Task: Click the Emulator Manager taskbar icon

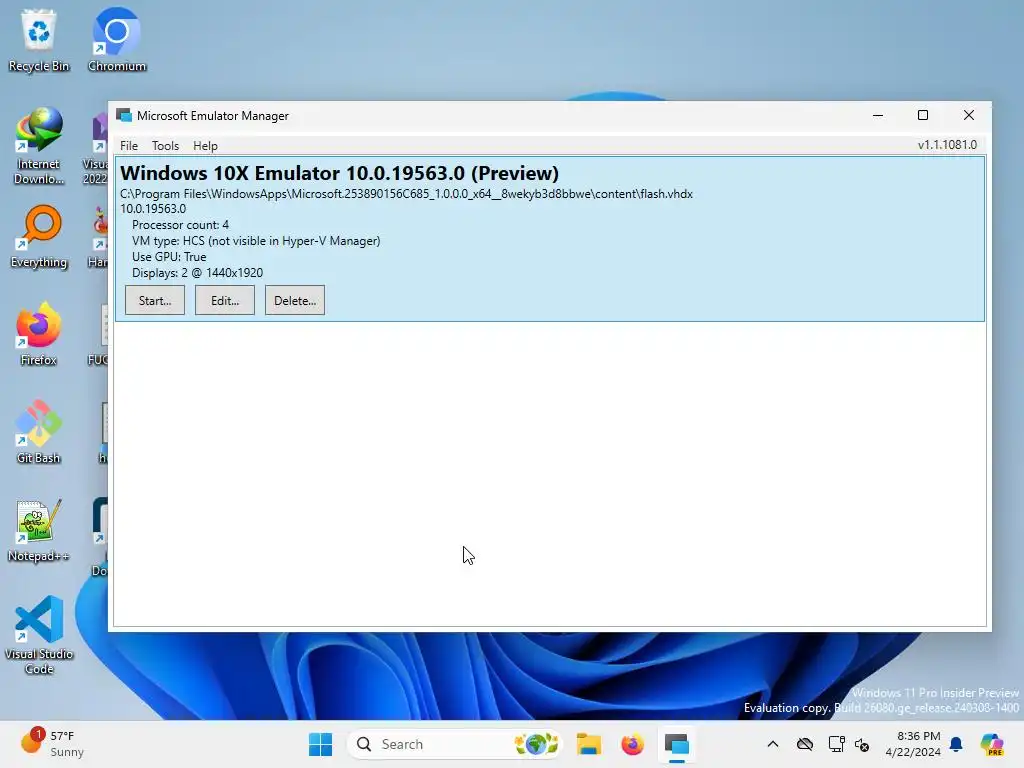Action: 677,744
